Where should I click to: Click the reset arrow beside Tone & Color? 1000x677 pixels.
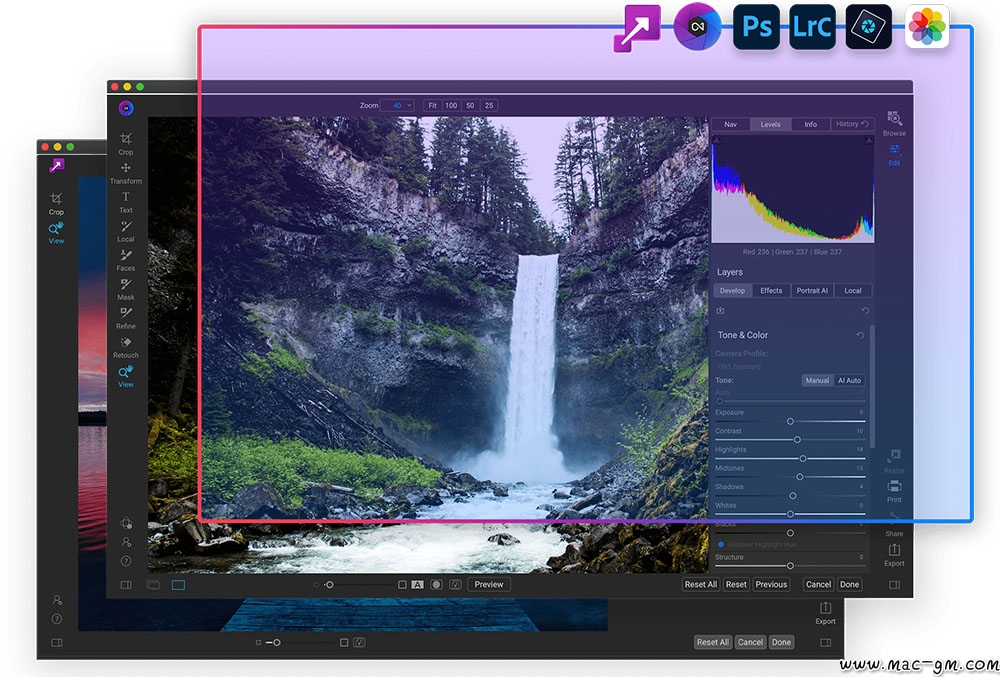pos(860,335)
